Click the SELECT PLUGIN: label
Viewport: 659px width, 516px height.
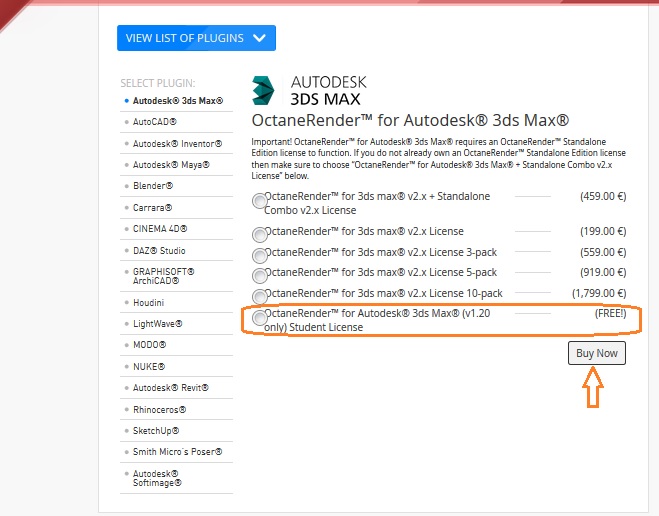coord(158,83)
